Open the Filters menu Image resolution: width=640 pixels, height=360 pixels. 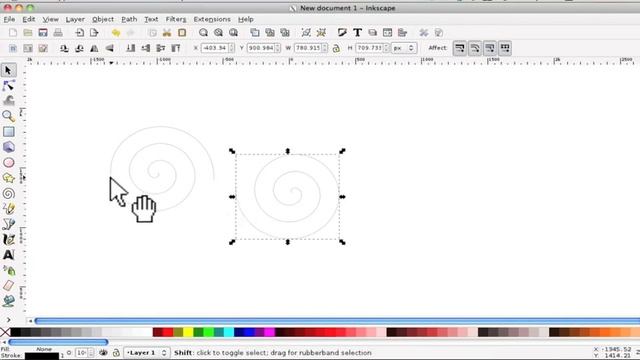click(x=176, y=19)
